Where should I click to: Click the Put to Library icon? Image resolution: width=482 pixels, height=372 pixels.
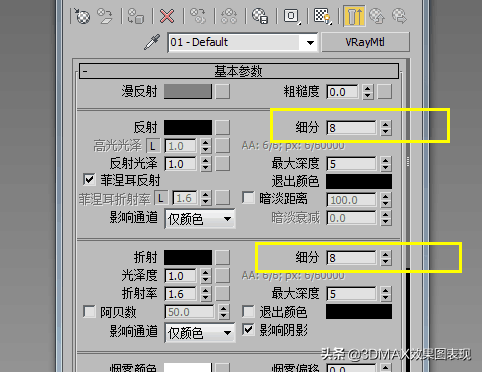[x=260, y=16]
